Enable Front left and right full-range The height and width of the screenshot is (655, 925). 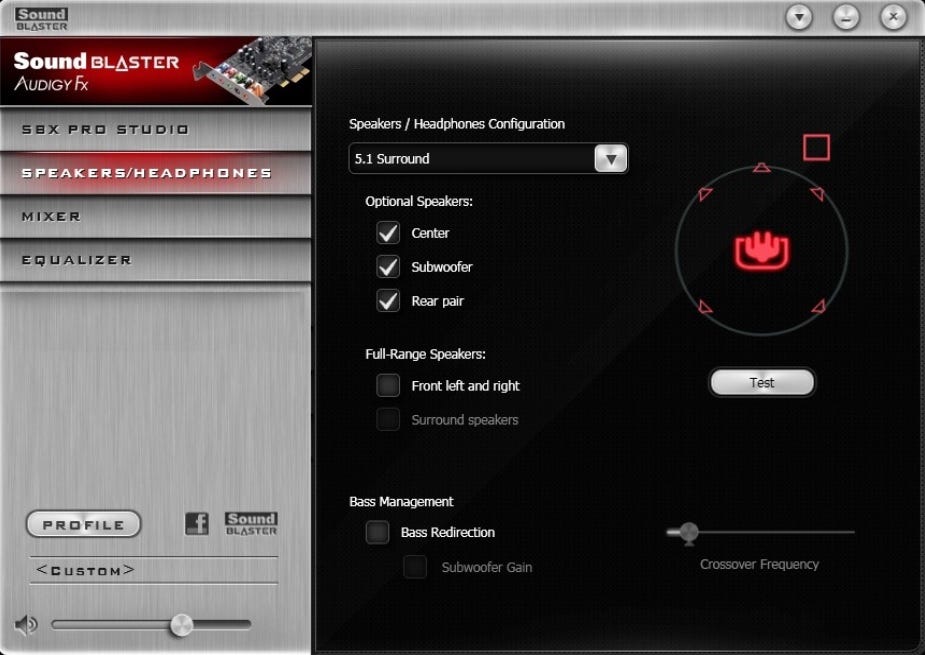[x=388, y=385]
